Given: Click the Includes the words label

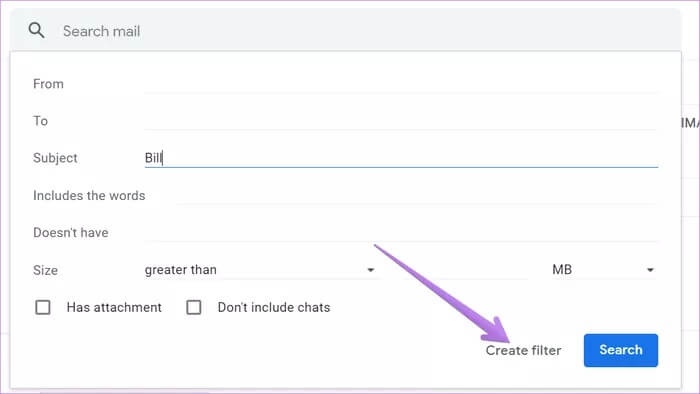Looking at the screenshot, I should click(89, 196).
